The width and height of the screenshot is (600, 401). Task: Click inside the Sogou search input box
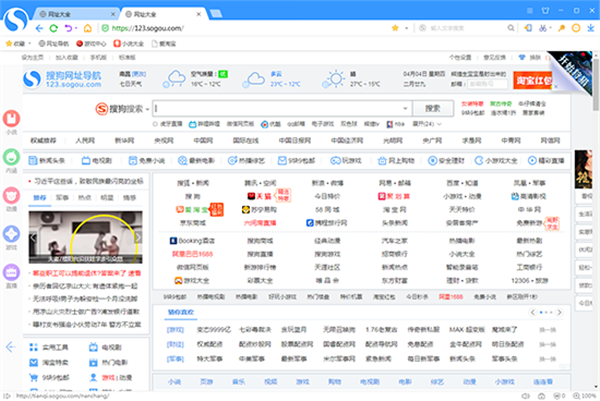(280, 108)
